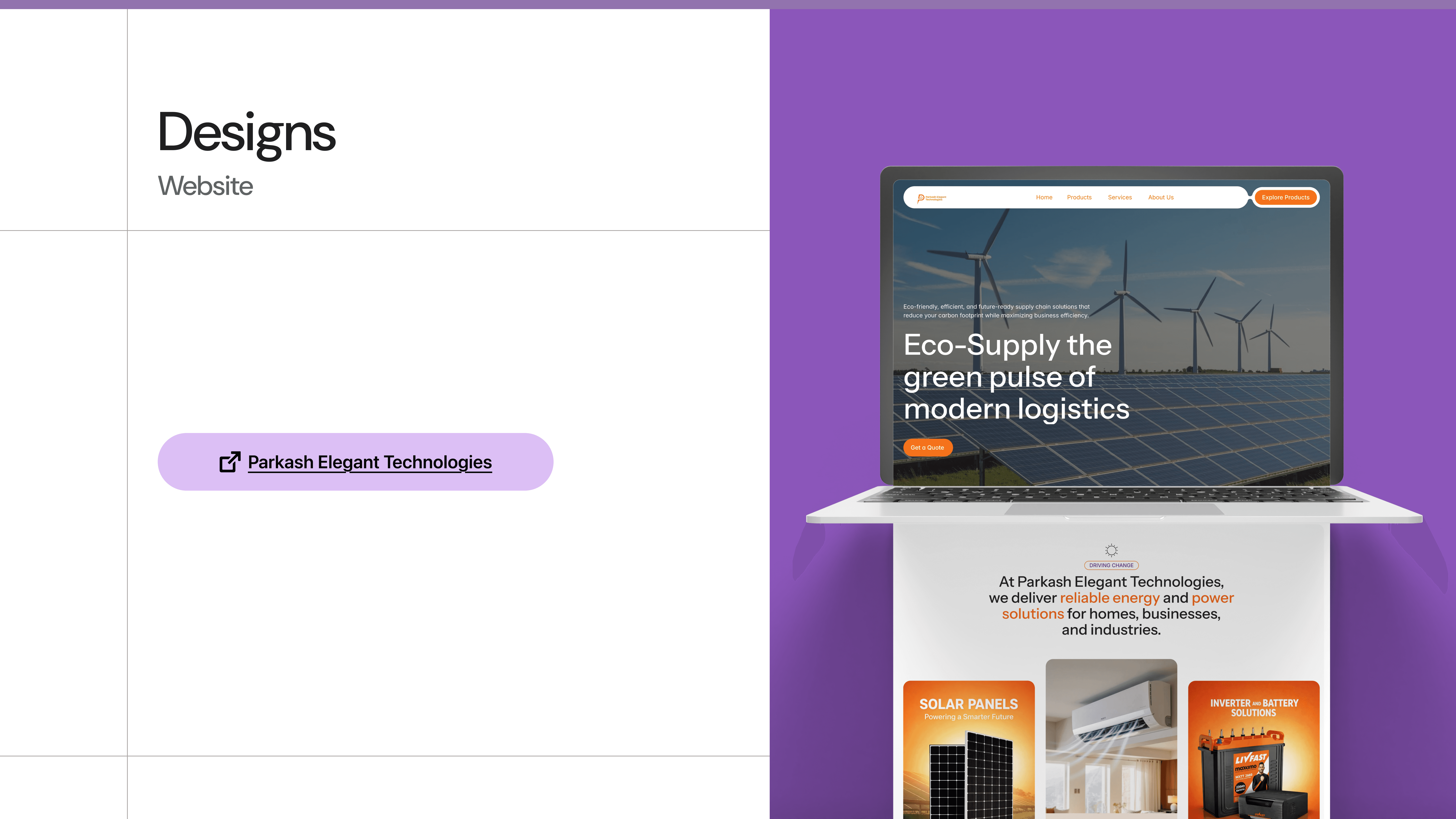
Task: Select Services in the mockup navbar
Action: [x=1120, y=197]
